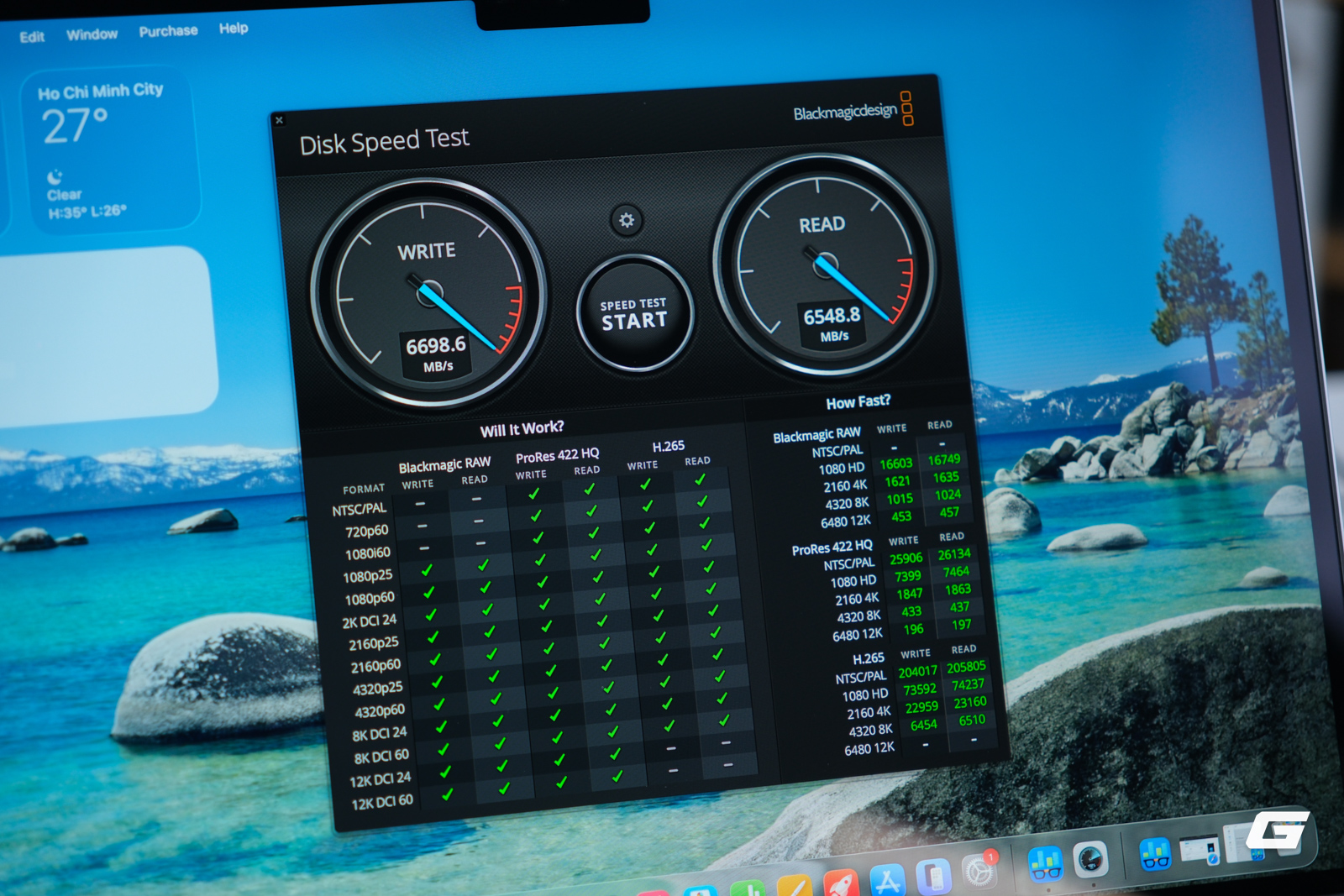
Task: Click the Geekbench icon beside the speedometer icon
Action: (1045, 864)
